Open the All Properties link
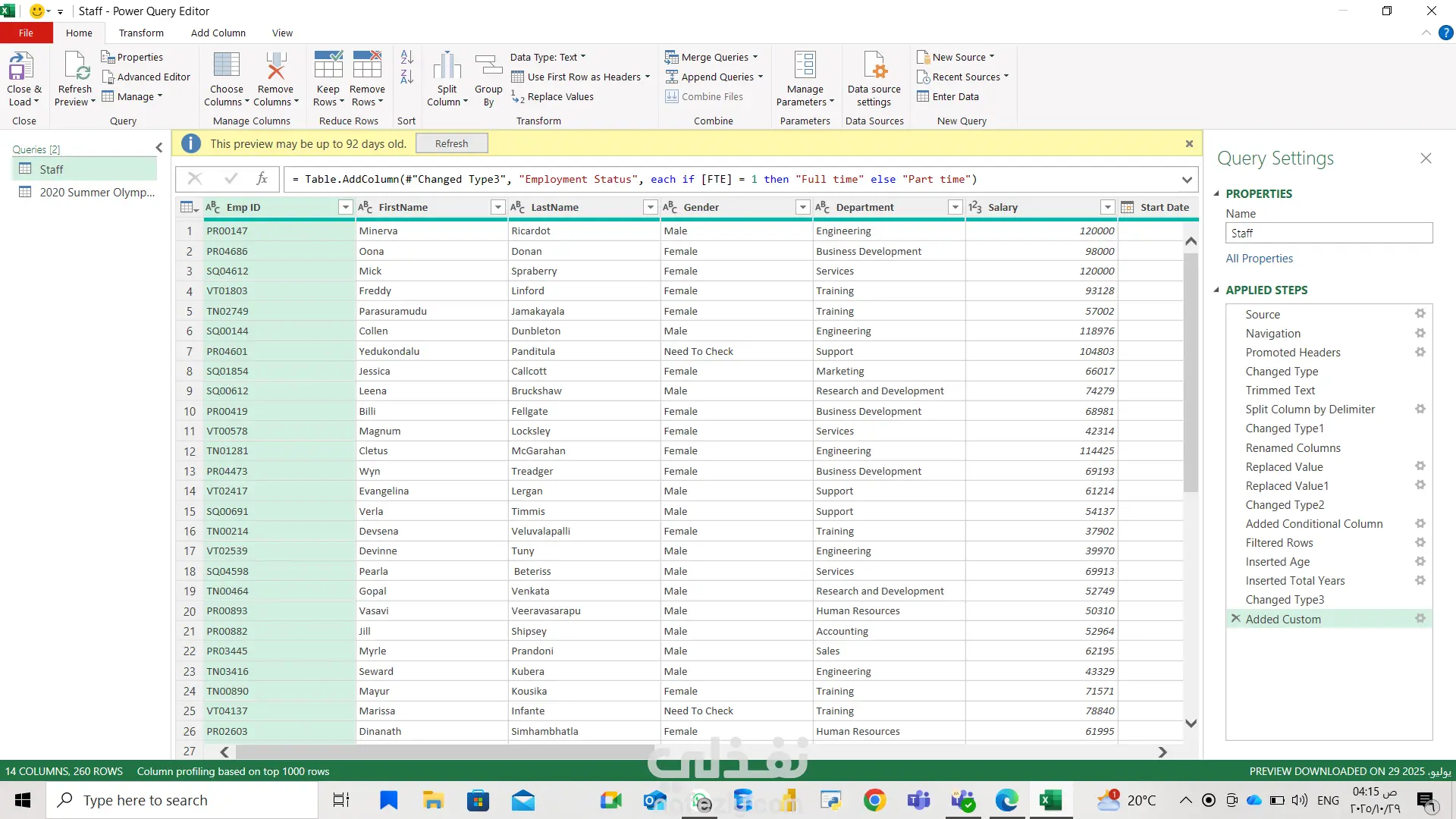This screenshot has width=1456, height=819. (1259, 259)
